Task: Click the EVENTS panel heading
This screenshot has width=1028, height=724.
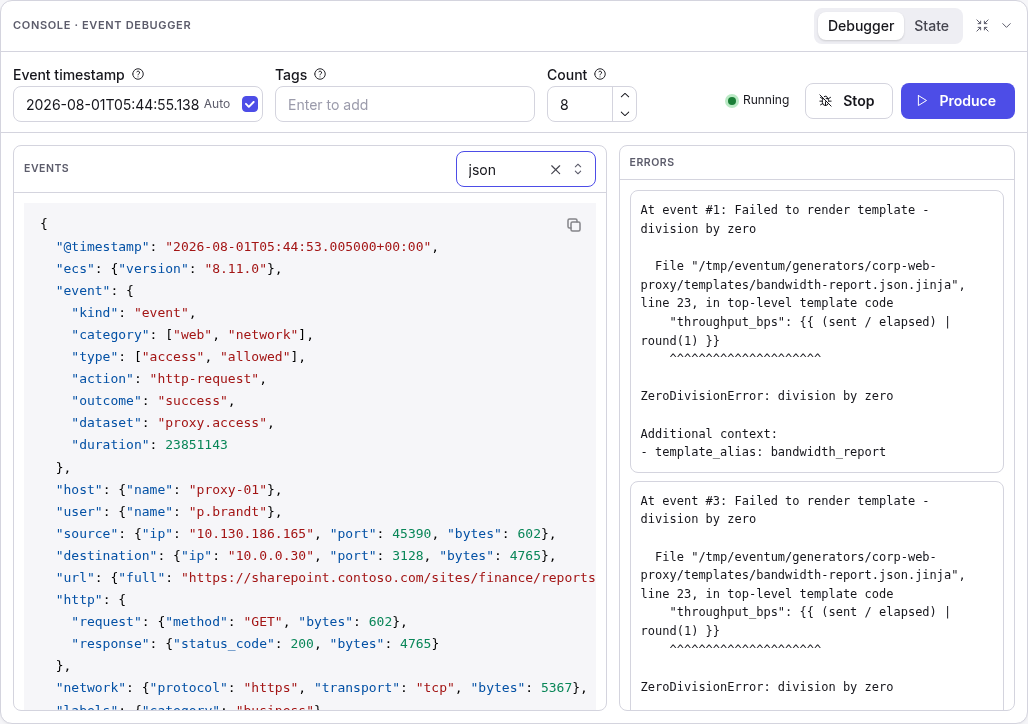Action: [46, 169]
